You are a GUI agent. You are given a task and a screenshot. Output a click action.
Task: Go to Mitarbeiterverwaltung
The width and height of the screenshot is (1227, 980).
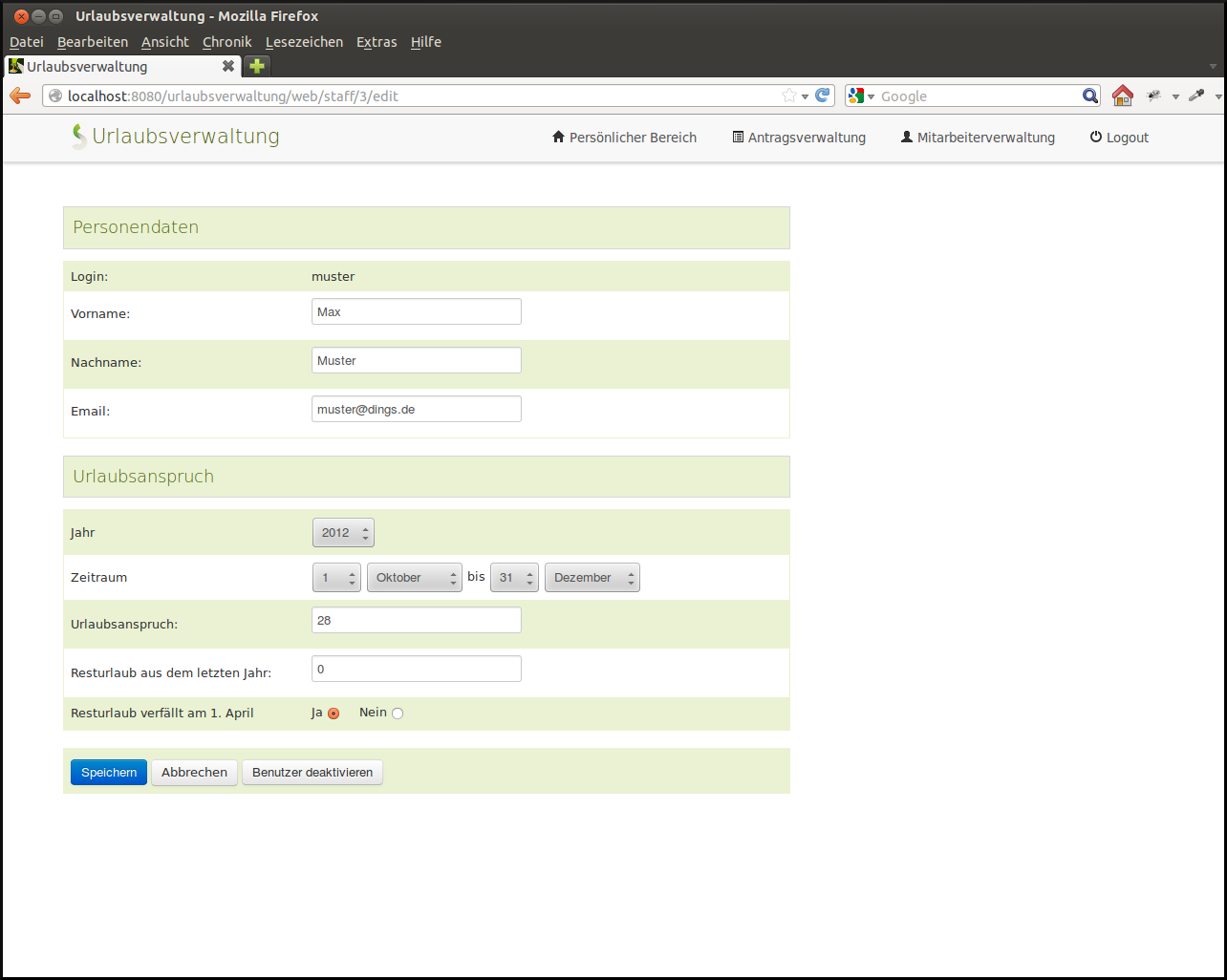coord(978,138)
